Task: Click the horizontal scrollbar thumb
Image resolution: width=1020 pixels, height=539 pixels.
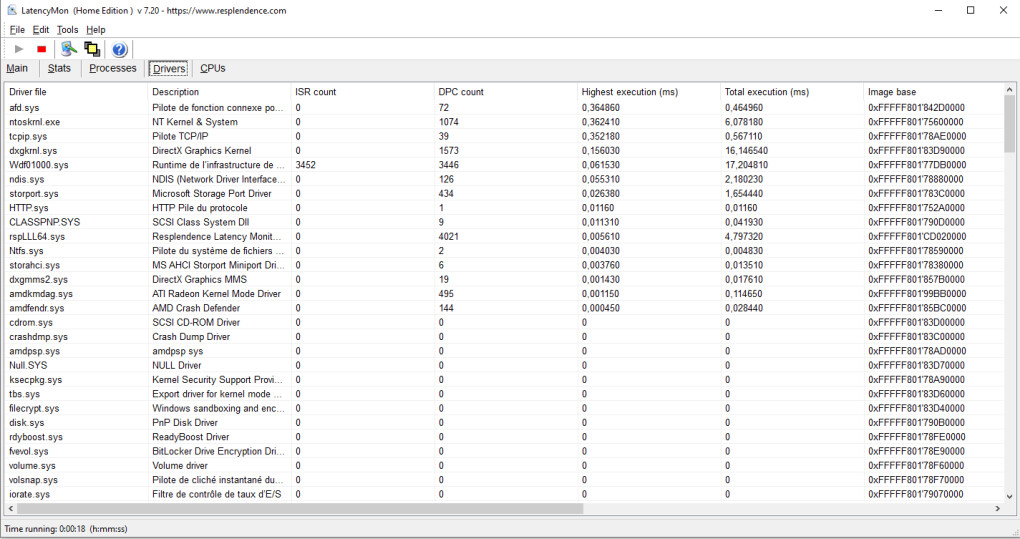Action: pyautogui.click(x=300, y=508)
